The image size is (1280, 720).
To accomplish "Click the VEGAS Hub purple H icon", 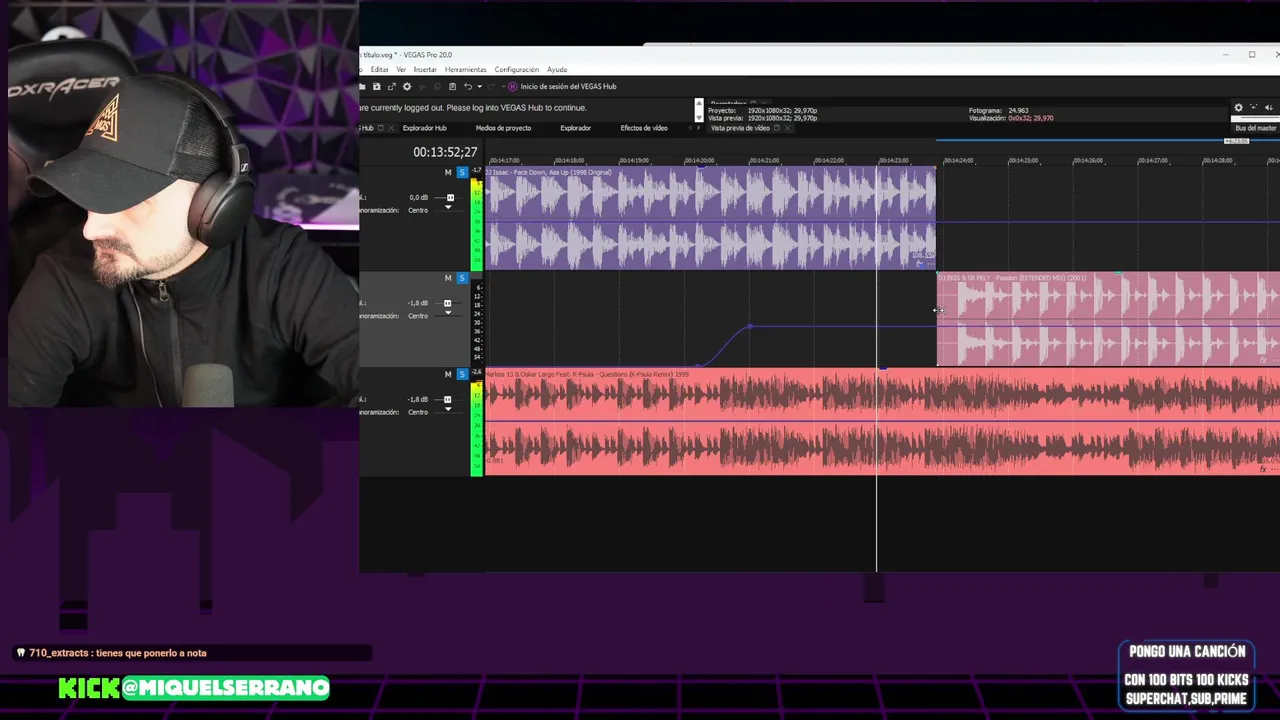I will (513, 86).
